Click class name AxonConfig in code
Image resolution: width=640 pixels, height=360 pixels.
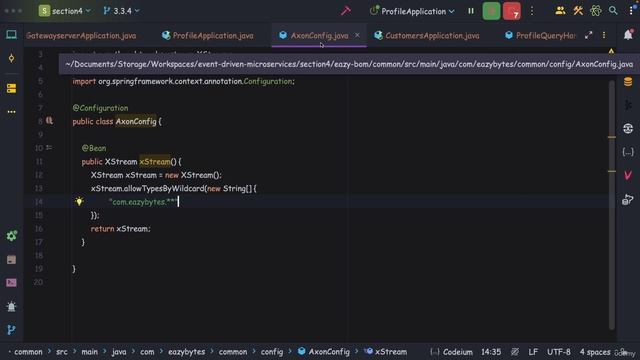(x=136, y=121)
